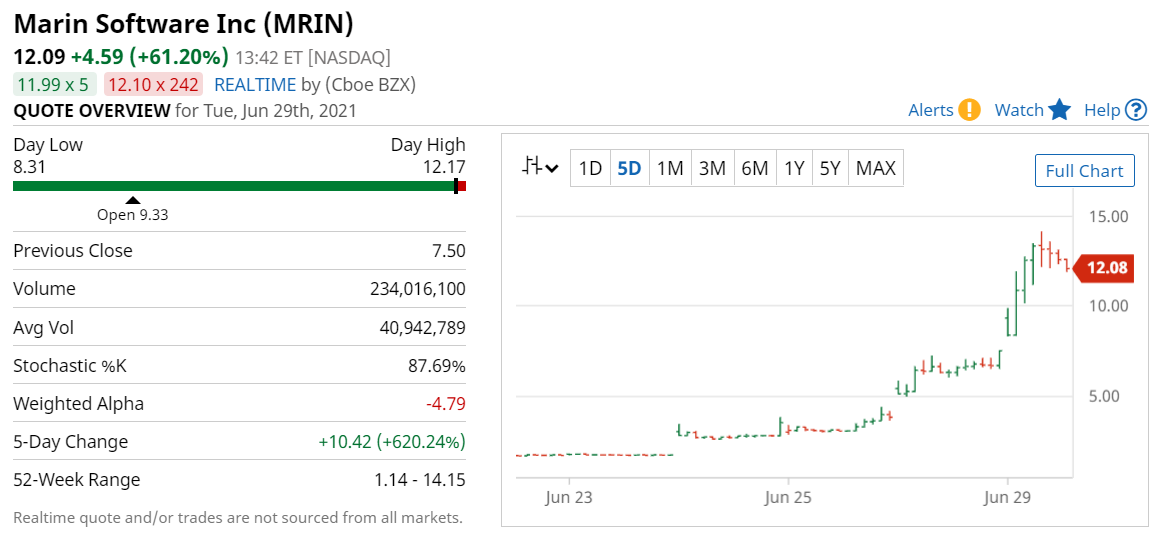Click the REALTIME link
1159x534 pixels.
click(x=255, y=84)
